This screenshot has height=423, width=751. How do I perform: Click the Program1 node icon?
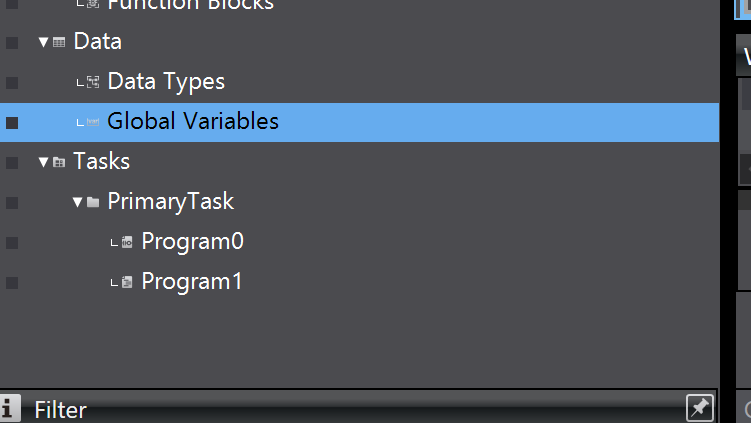(127, 282)
